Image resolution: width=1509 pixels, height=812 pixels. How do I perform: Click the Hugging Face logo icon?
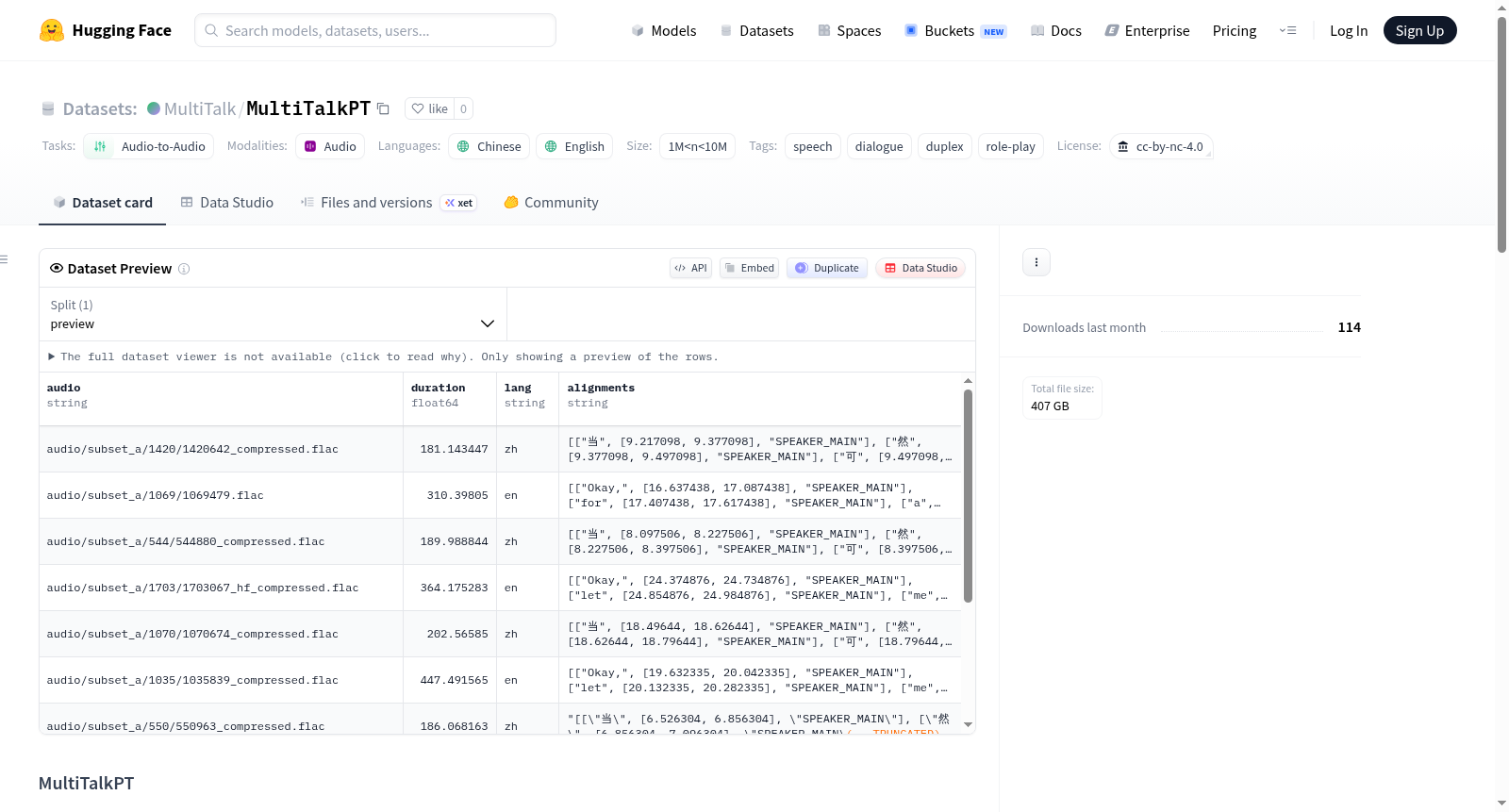pos(52,30)
